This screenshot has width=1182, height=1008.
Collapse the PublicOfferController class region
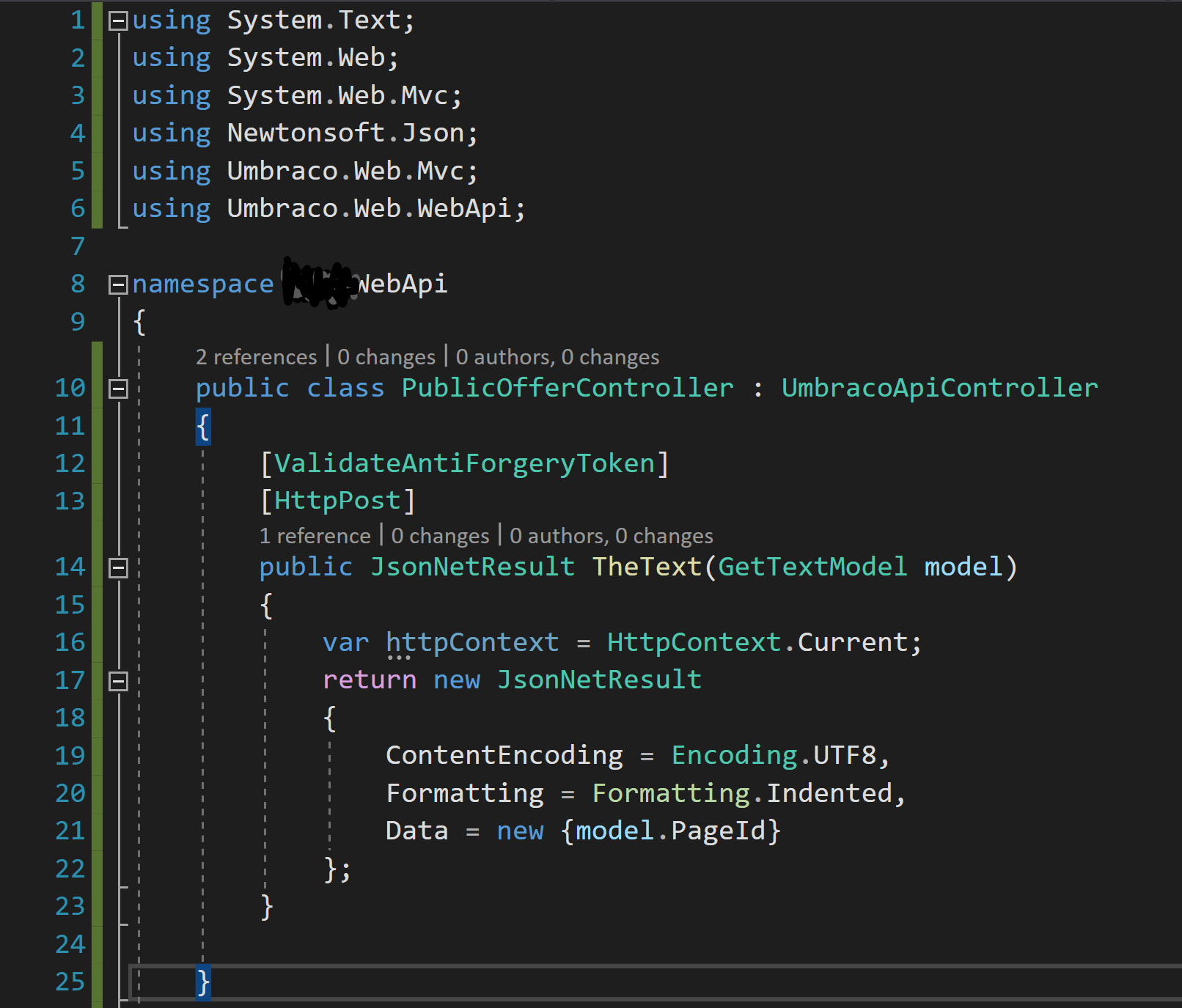[118, 389]
